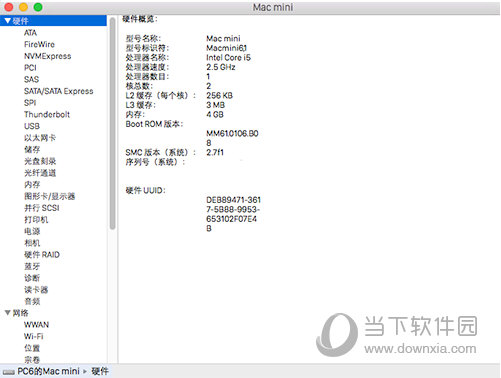Screen dimensions: 501x378
Task: Click the Macmini6,1 model identifier value
Action: 227,48
